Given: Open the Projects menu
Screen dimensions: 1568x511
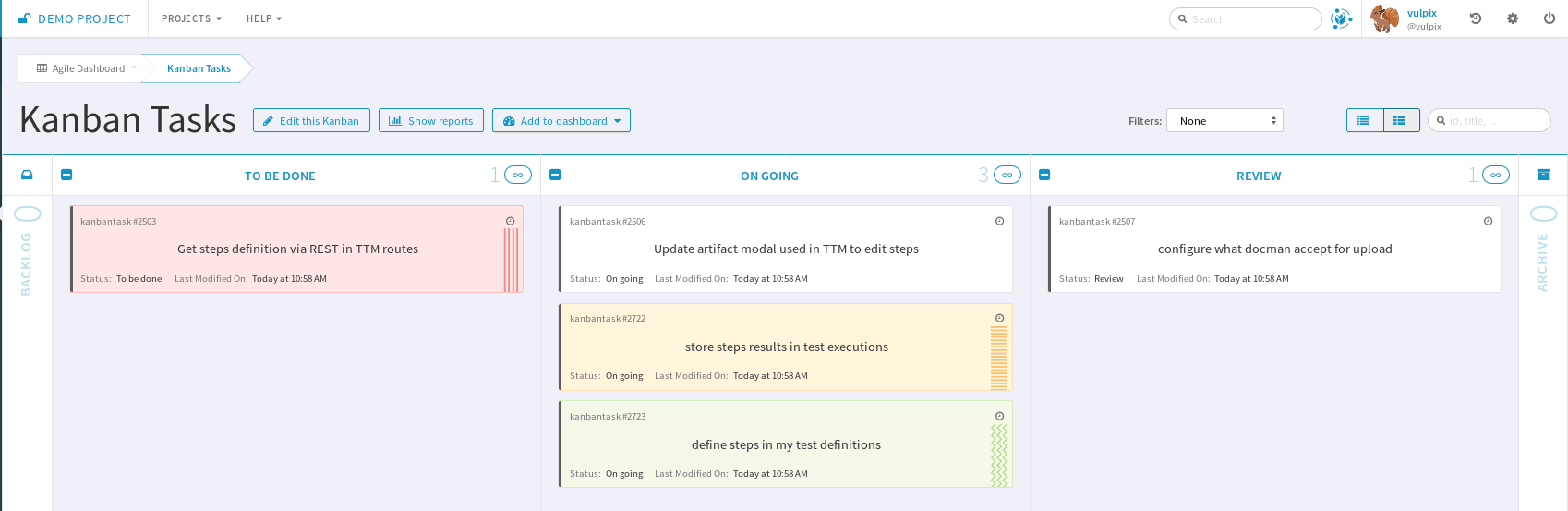Looking at the screenshot, I should pos(191,18).
